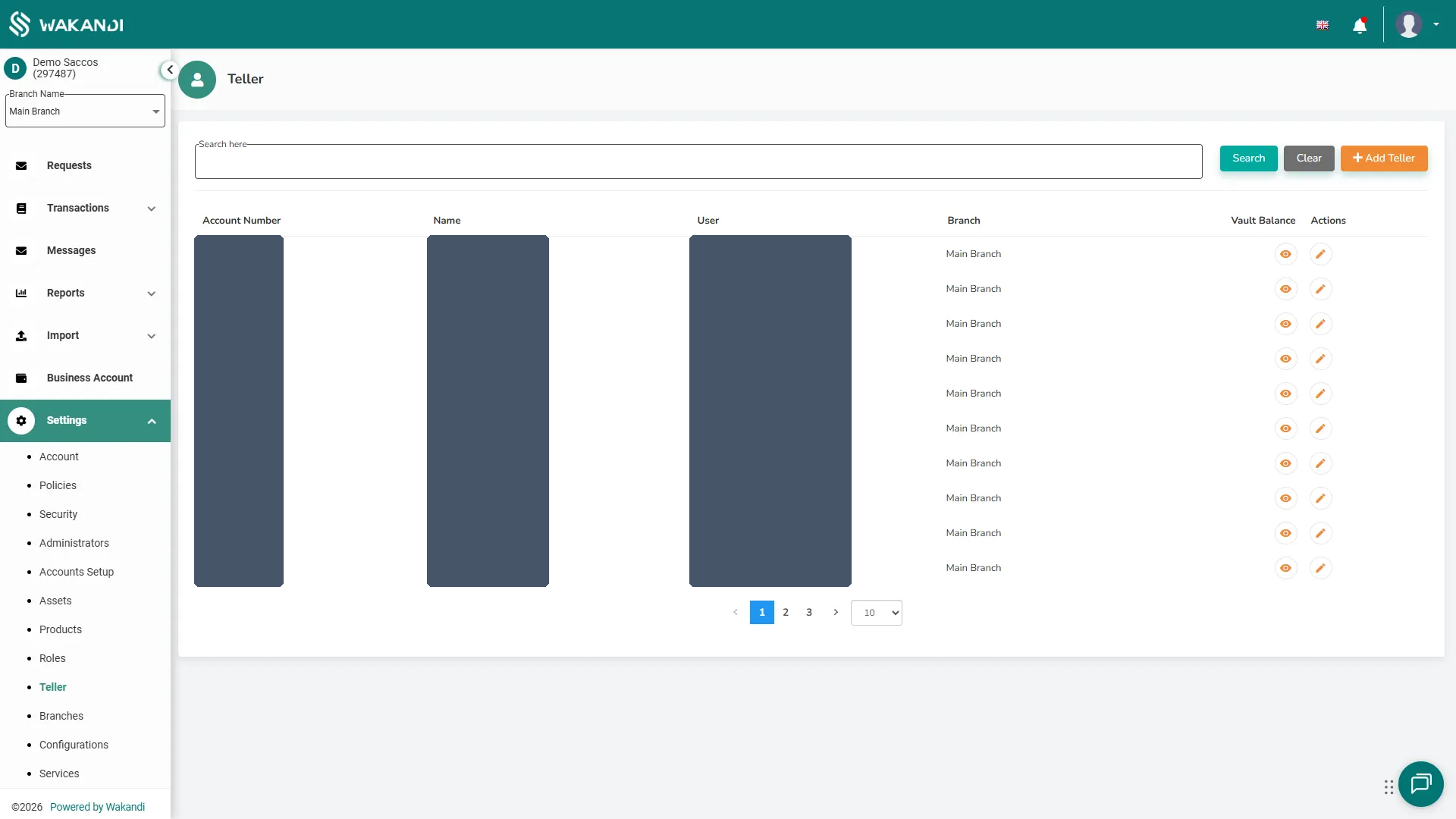Go to page 3

click(809, 612)
